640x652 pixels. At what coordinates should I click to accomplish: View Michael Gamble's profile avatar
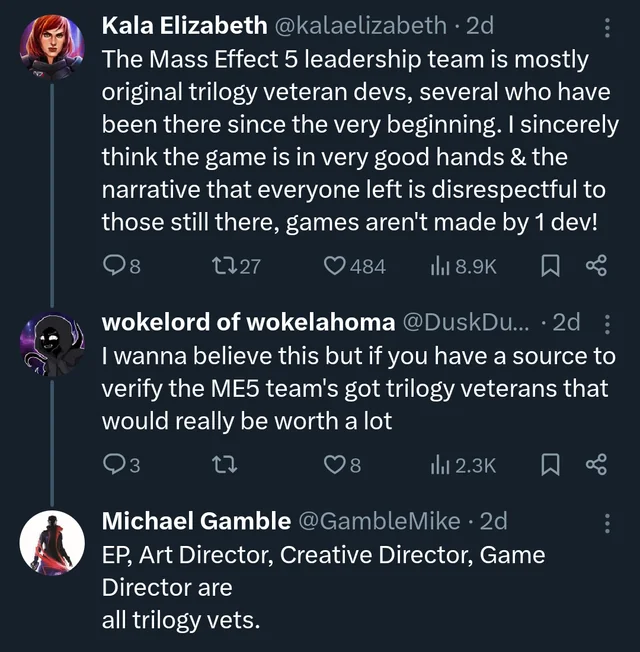point(51,543)
